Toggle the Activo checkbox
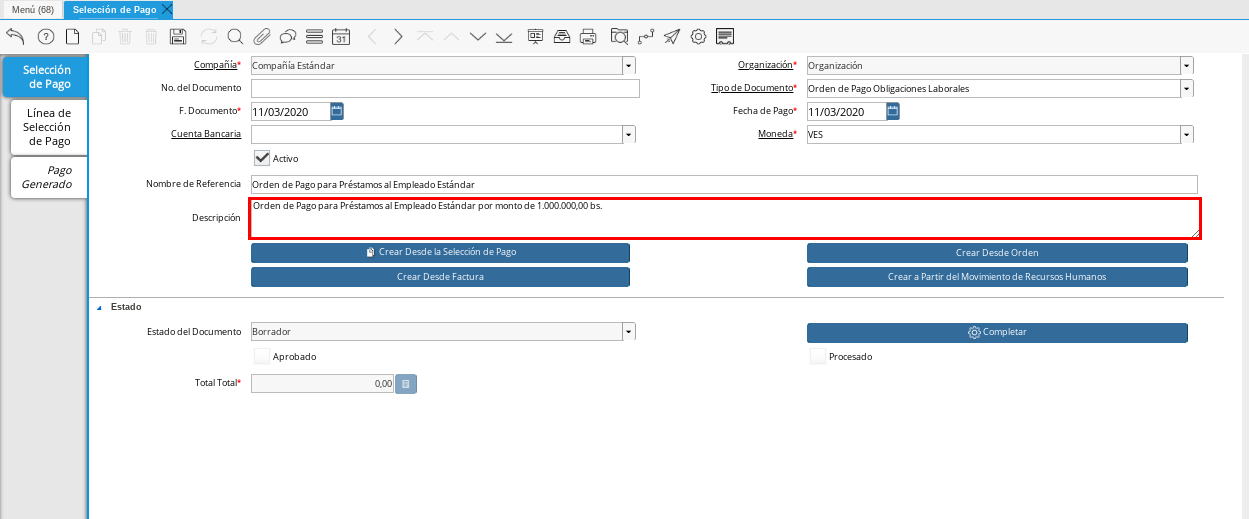 (x=262, y=158)
